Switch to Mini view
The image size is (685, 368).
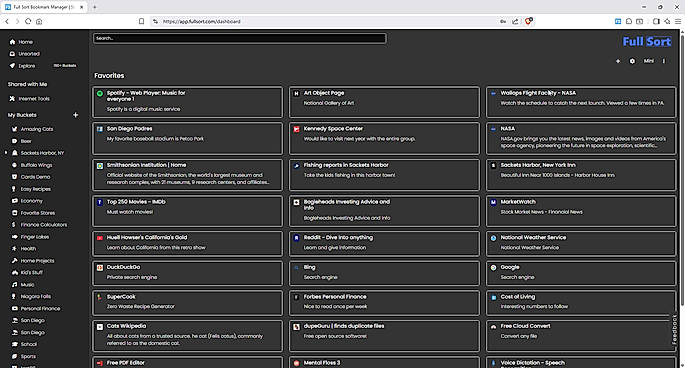coord(649,61)
